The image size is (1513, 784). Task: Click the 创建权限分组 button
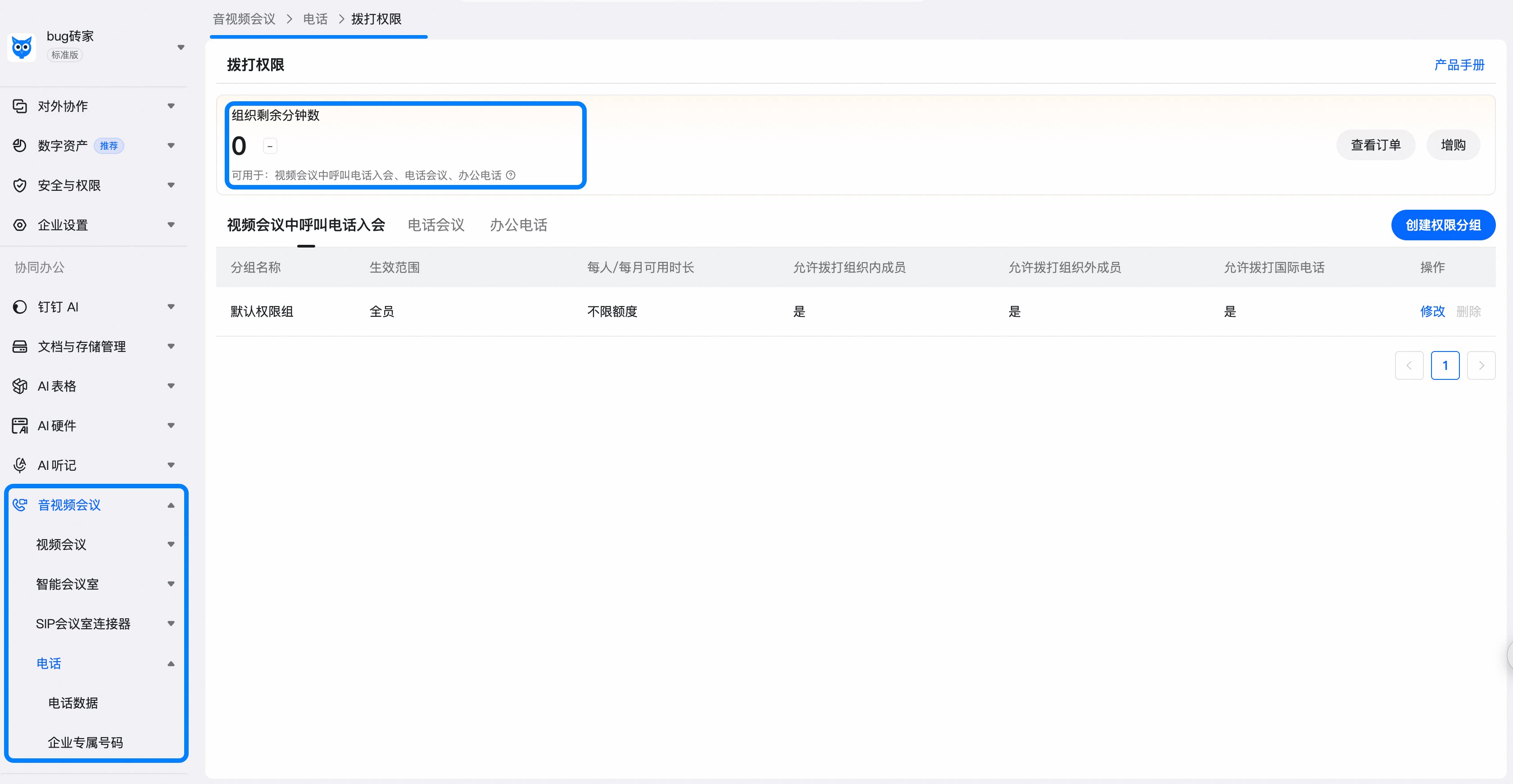pos(1443,225)
